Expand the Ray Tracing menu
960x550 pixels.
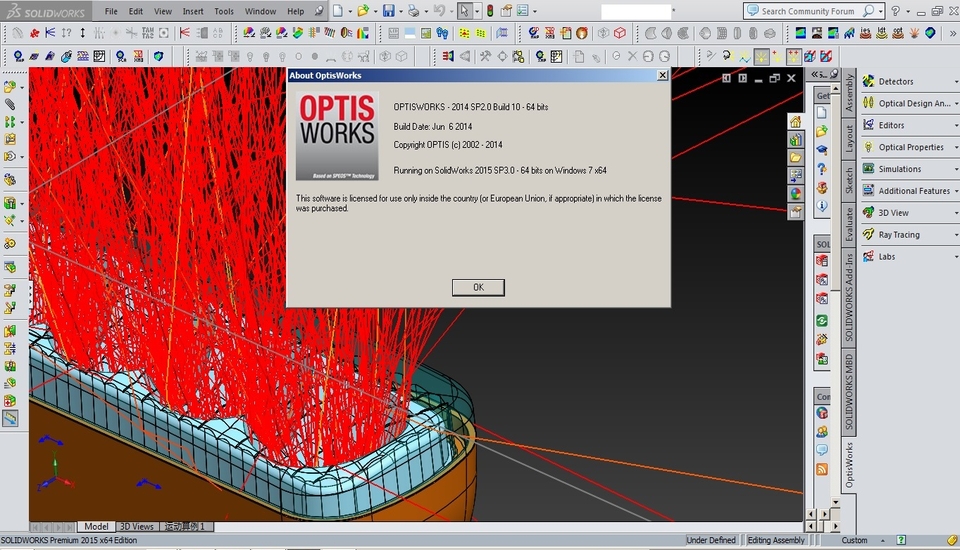pos(910,235)
